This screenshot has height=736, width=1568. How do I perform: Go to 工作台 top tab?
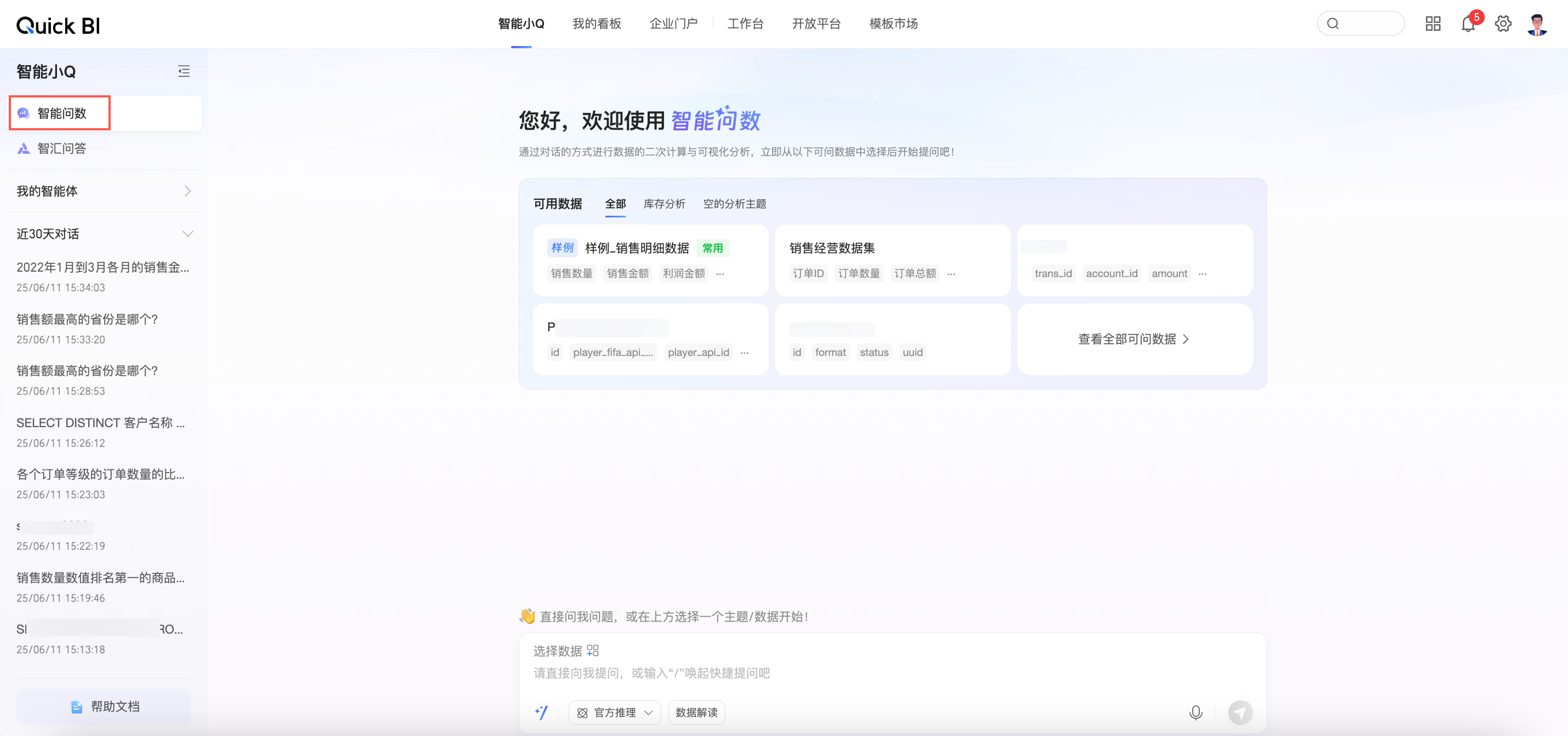coord(745,24)
